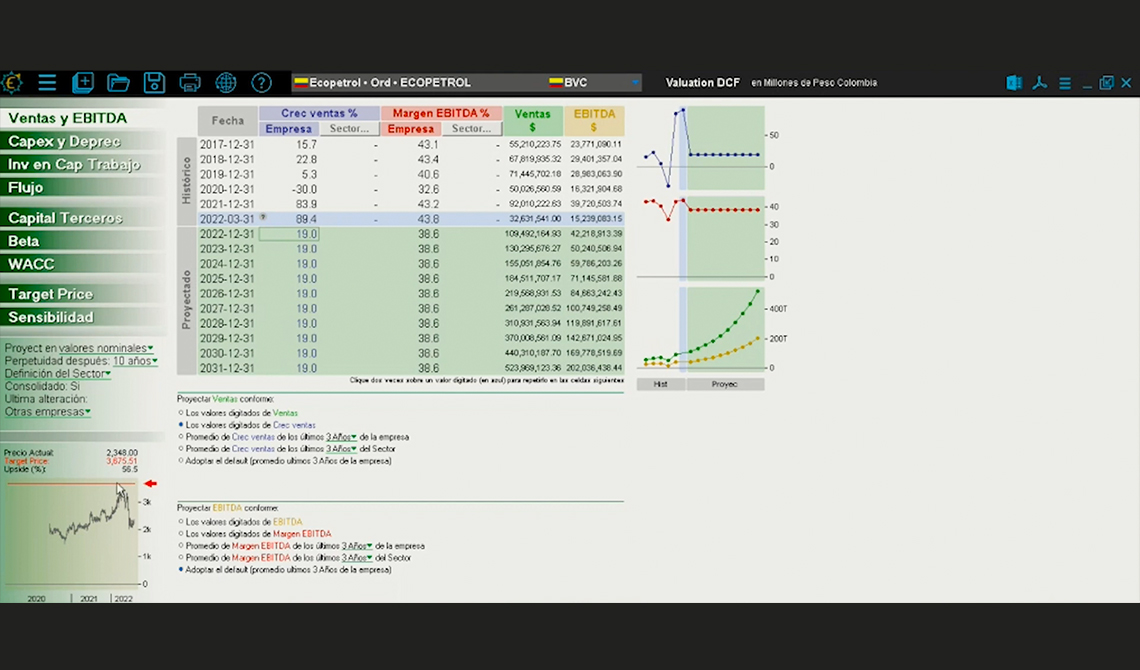Open the Target Price section

tap(82, 294)
